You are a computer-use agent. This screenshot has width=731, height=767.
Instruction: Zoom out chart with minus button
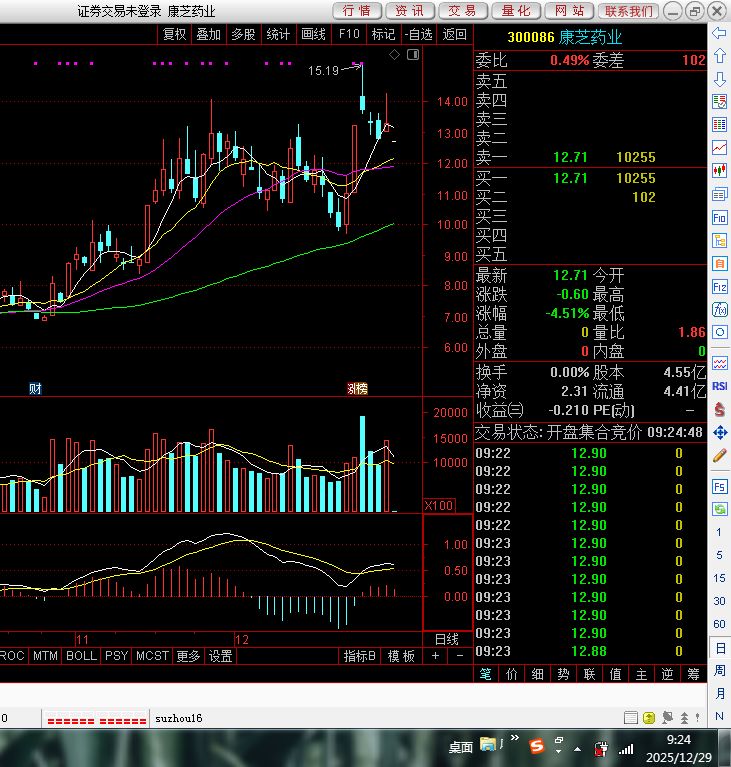click(459, 656)
